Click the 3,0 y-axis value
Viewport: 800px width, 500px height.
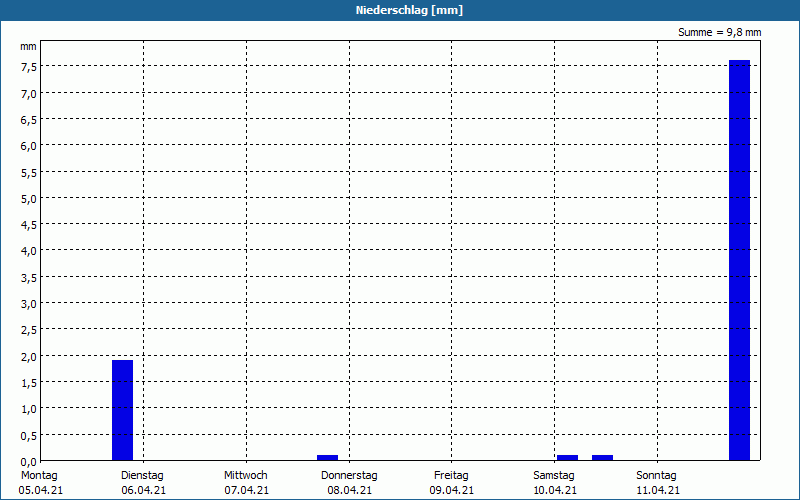tap(29, 304)
